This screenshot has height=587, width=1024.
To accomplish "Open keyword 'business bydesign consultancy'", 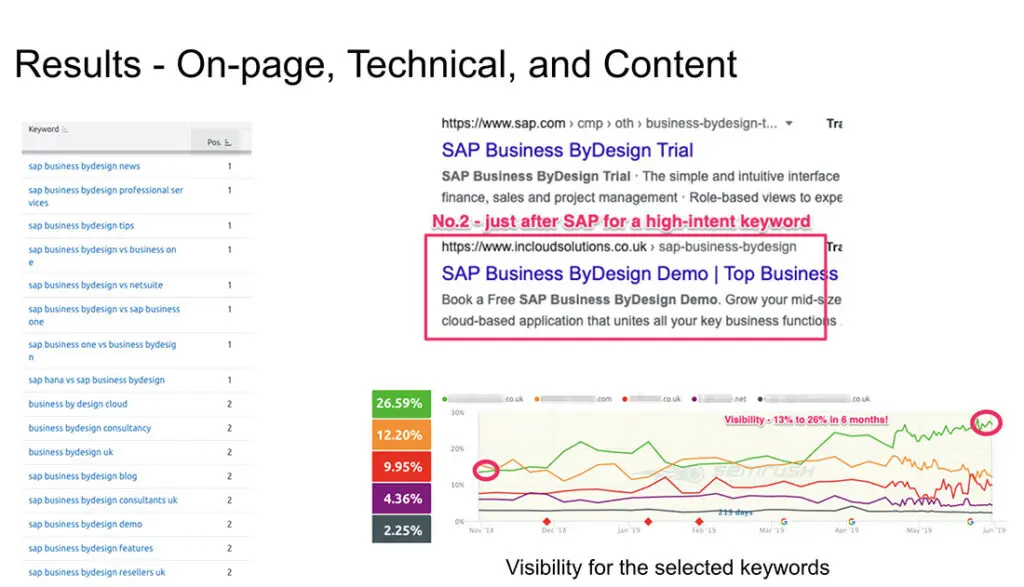I will click(x=89, y=428).
